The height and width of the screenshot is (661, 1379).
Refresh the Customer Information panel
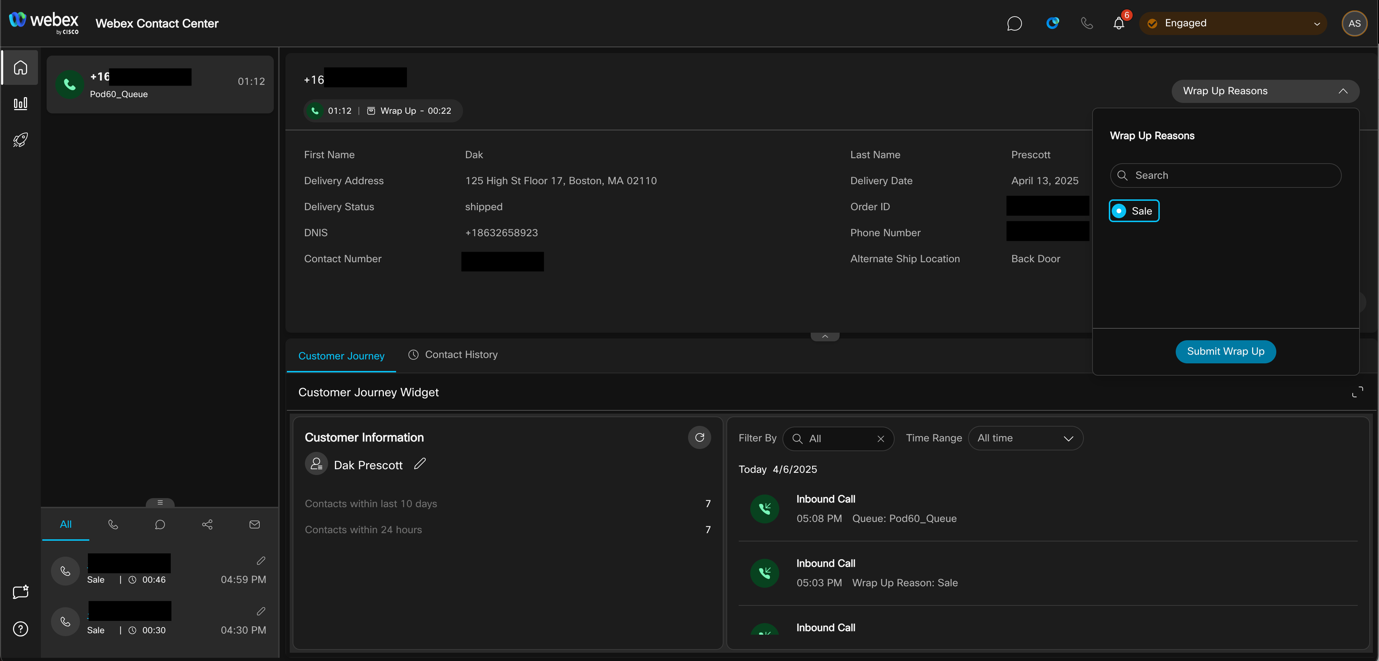699,438
